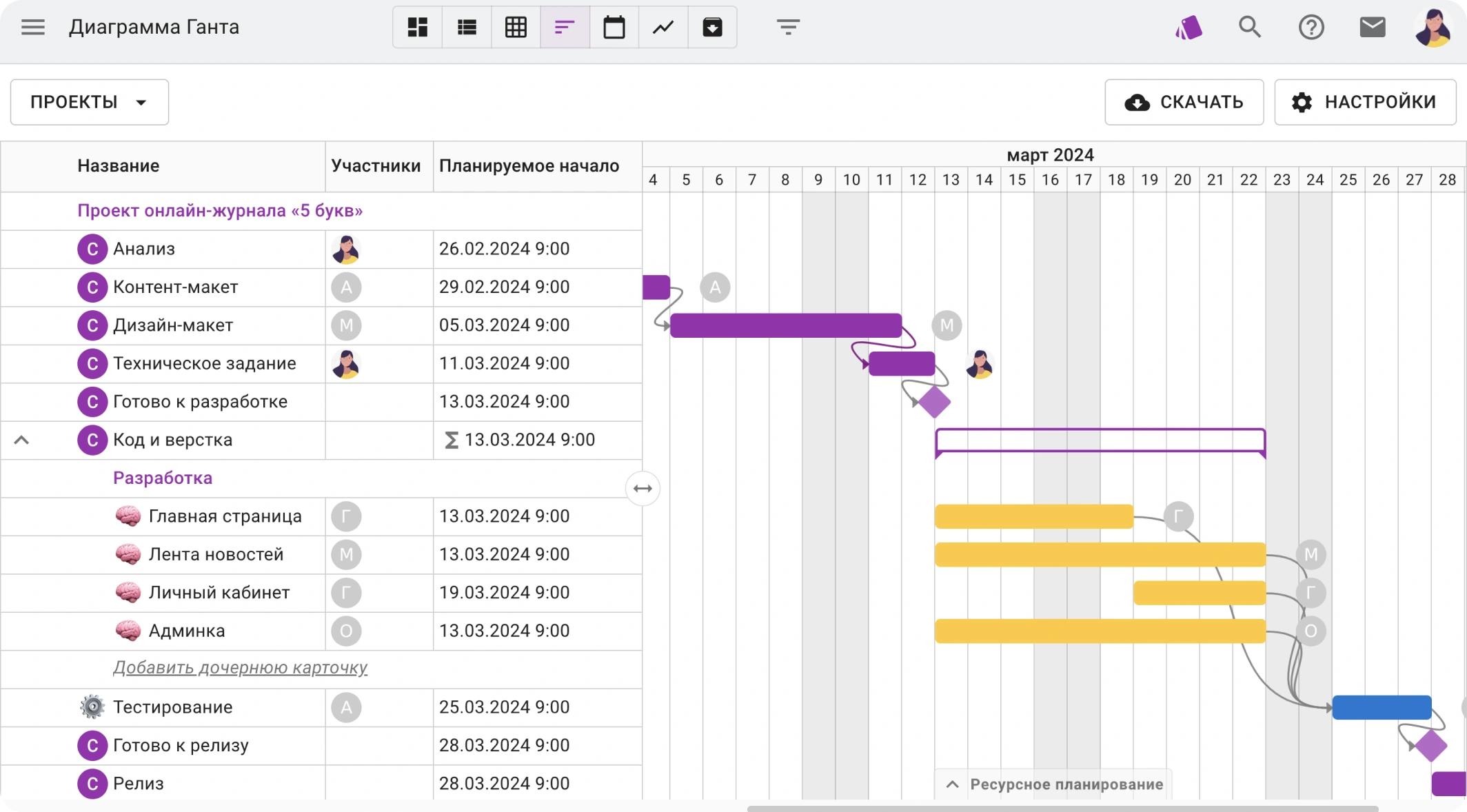Open the hamburger main menu
This screenshot has width=1467, height=812.
coord(32,28)
